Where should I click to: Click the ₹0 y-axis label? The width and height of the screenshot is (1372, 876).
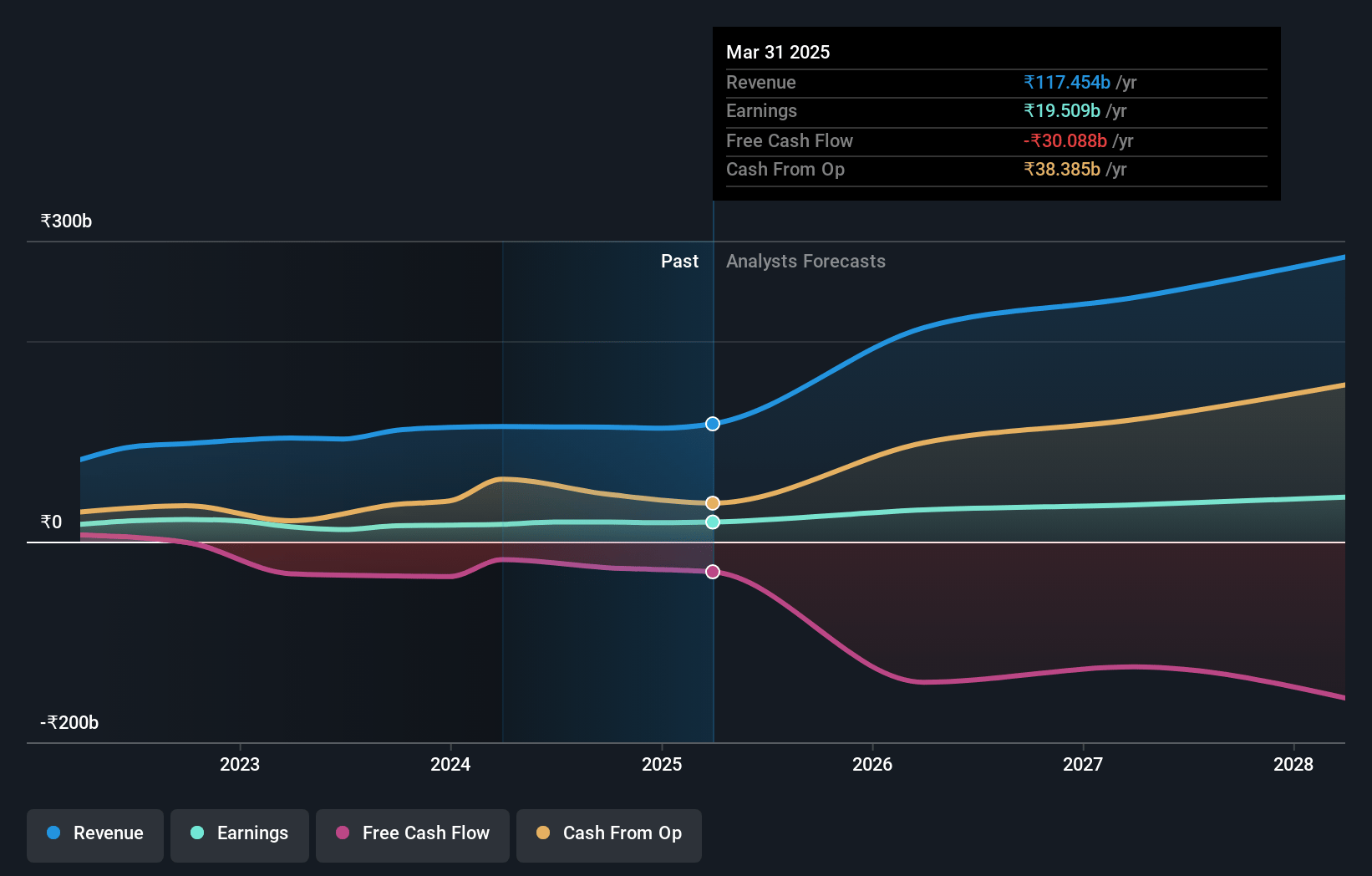(51, 522)
